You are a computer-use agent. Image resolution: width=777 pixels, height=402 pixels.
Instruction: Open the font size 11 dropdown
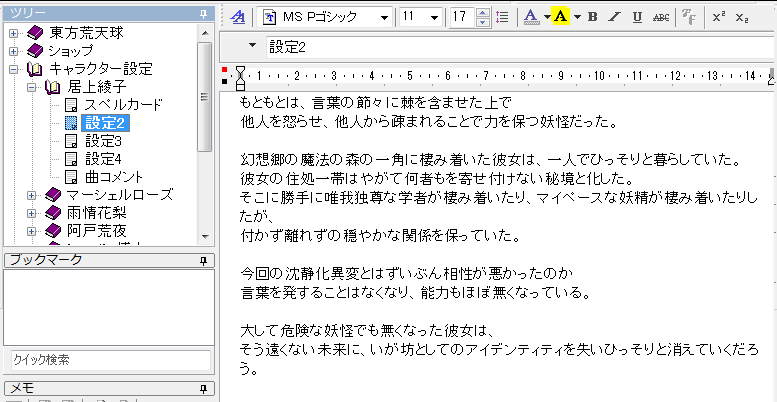coord(435,18)
